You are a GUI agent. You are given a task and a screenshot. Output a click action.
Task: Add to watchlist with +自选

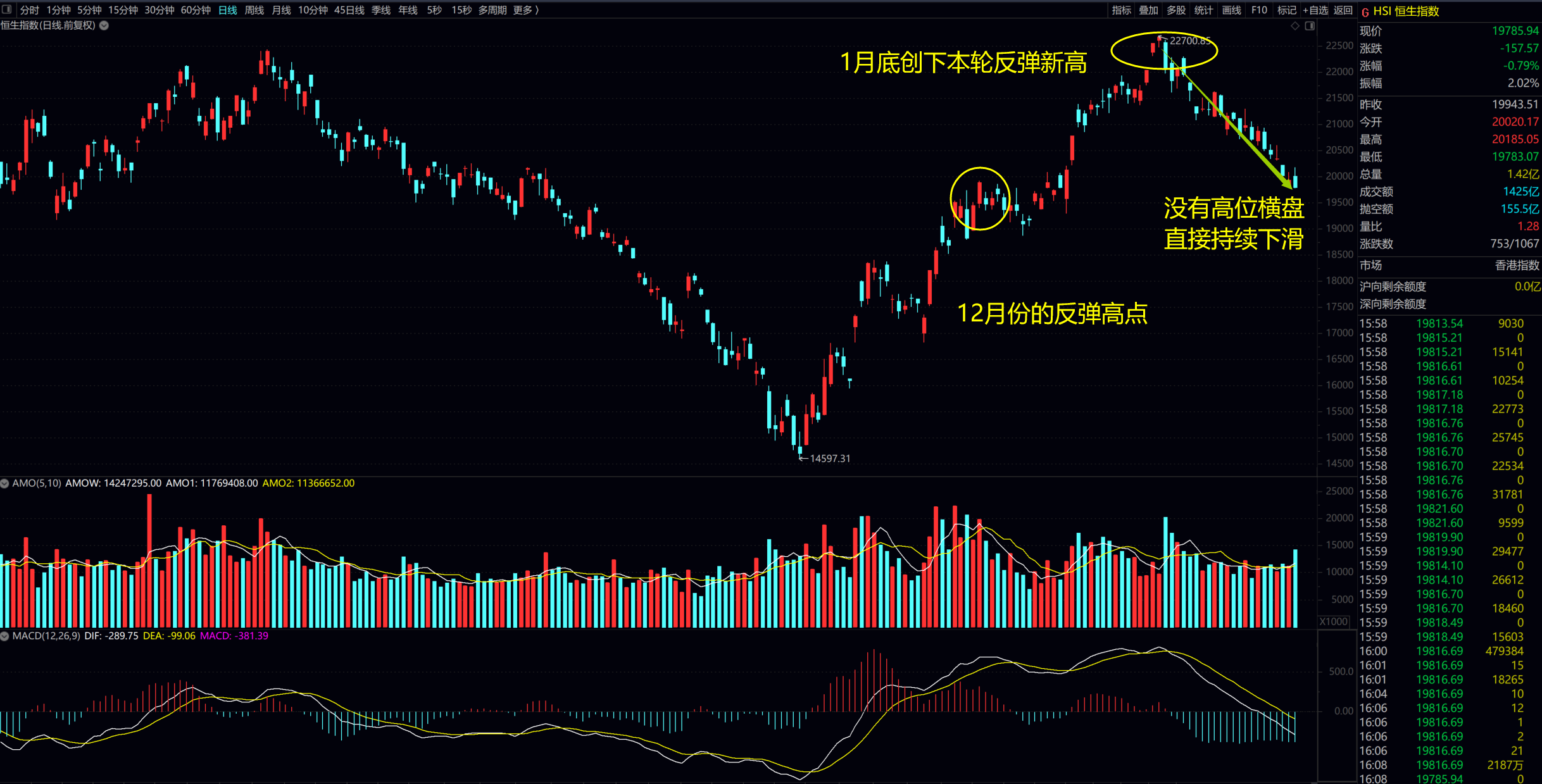[1315, 10]
